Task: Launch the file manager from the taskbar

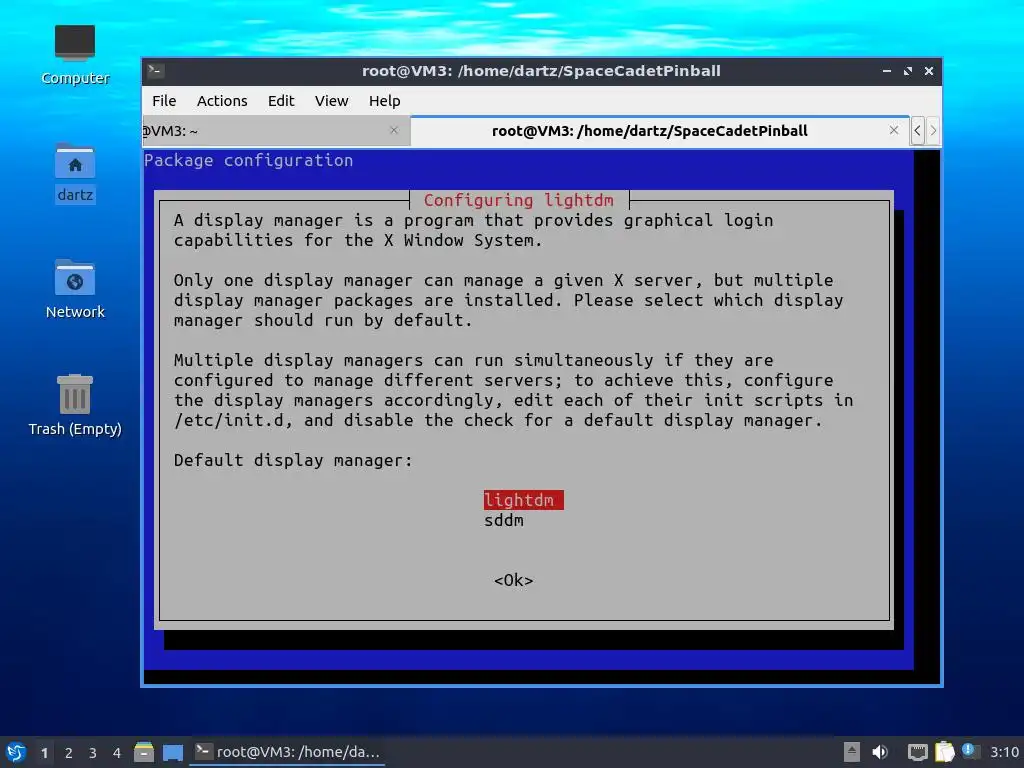Action: coord(144,752)
